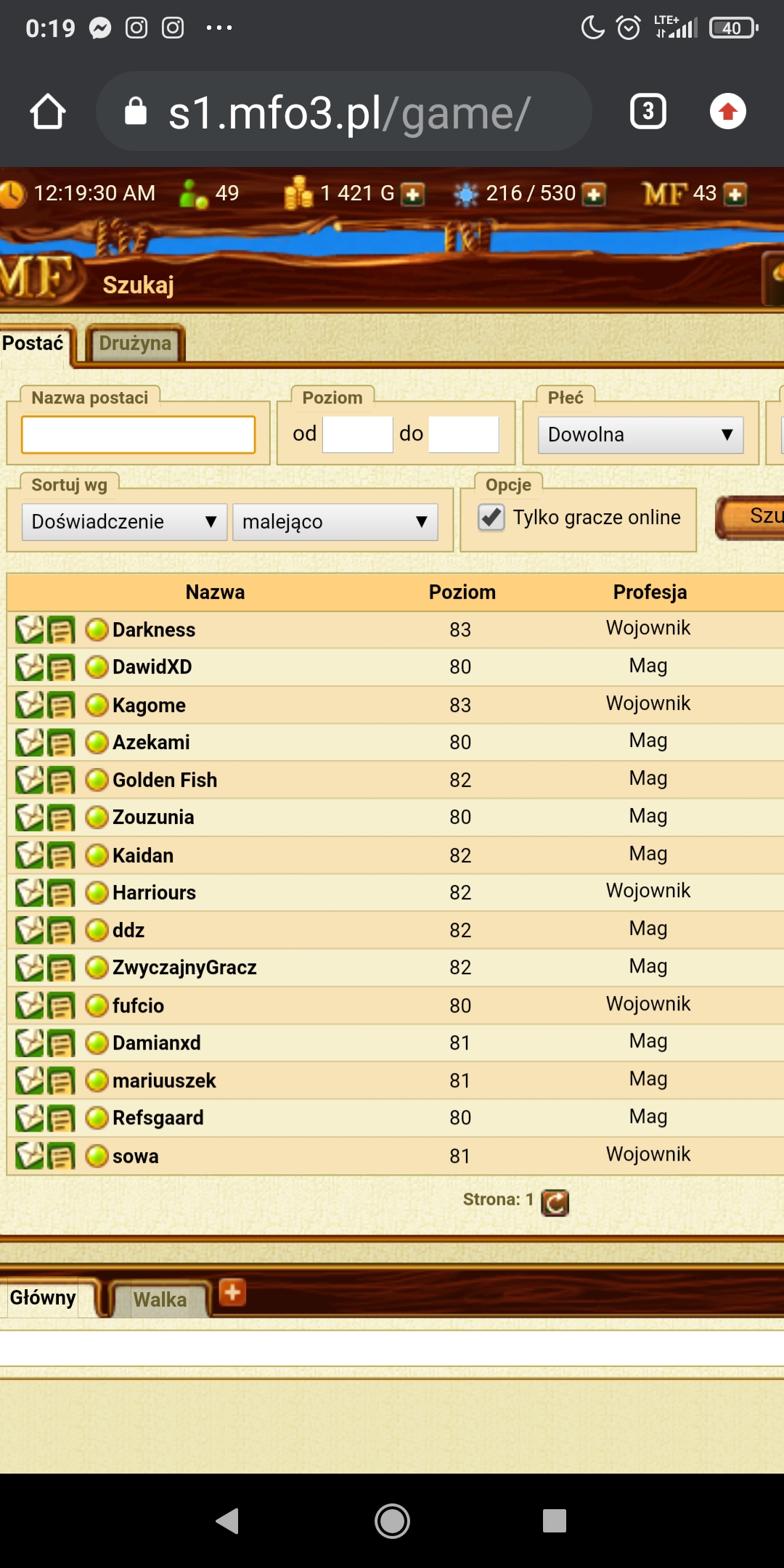Screen dimensions: 784x1568
Task: Open browser tab switcher showing 3 tabs
Action: coord(648,112)
